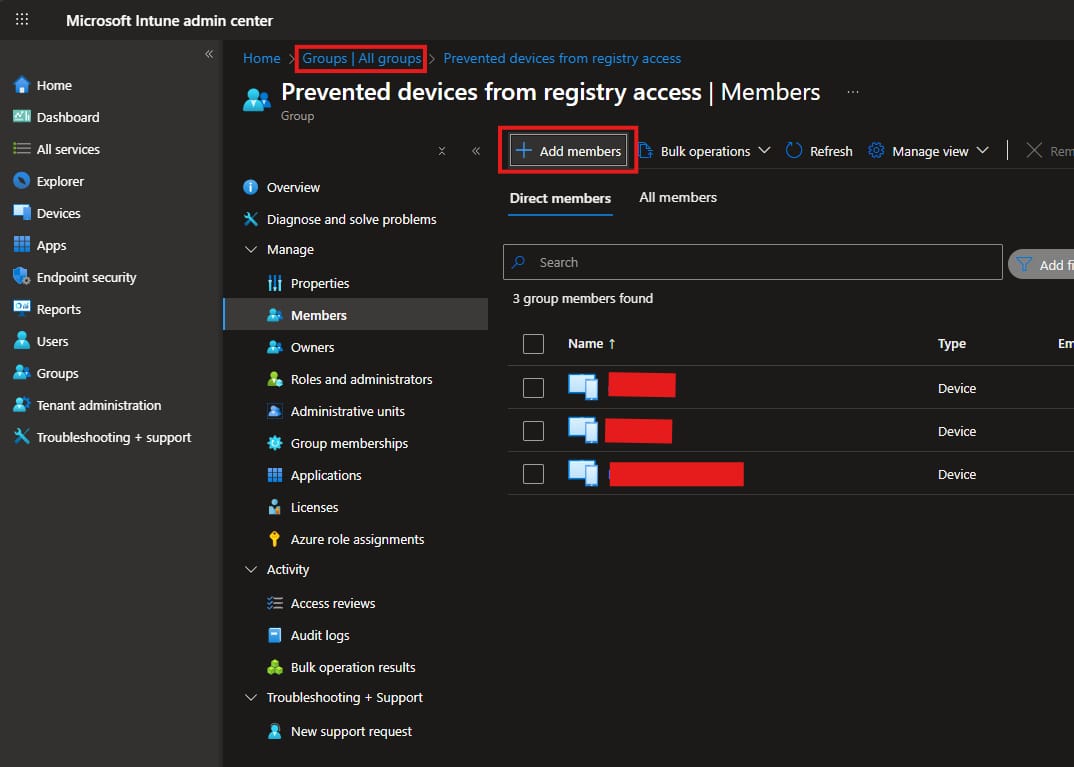Click the third device row icon

(x=583, y=473)
